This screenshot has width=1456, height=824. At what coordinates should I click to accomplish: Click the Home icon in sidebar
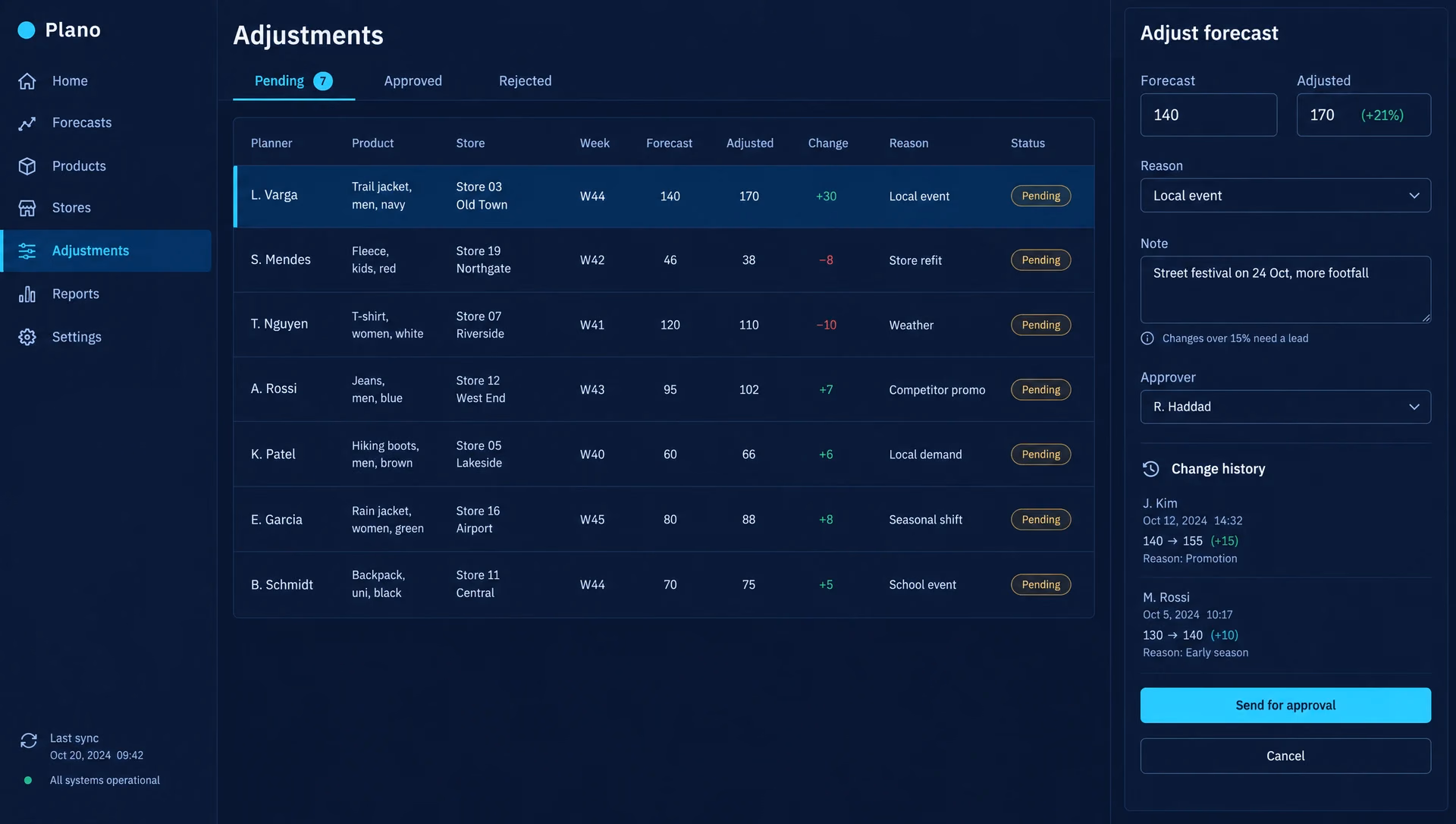pyautogui.click(x=27, y=81)
